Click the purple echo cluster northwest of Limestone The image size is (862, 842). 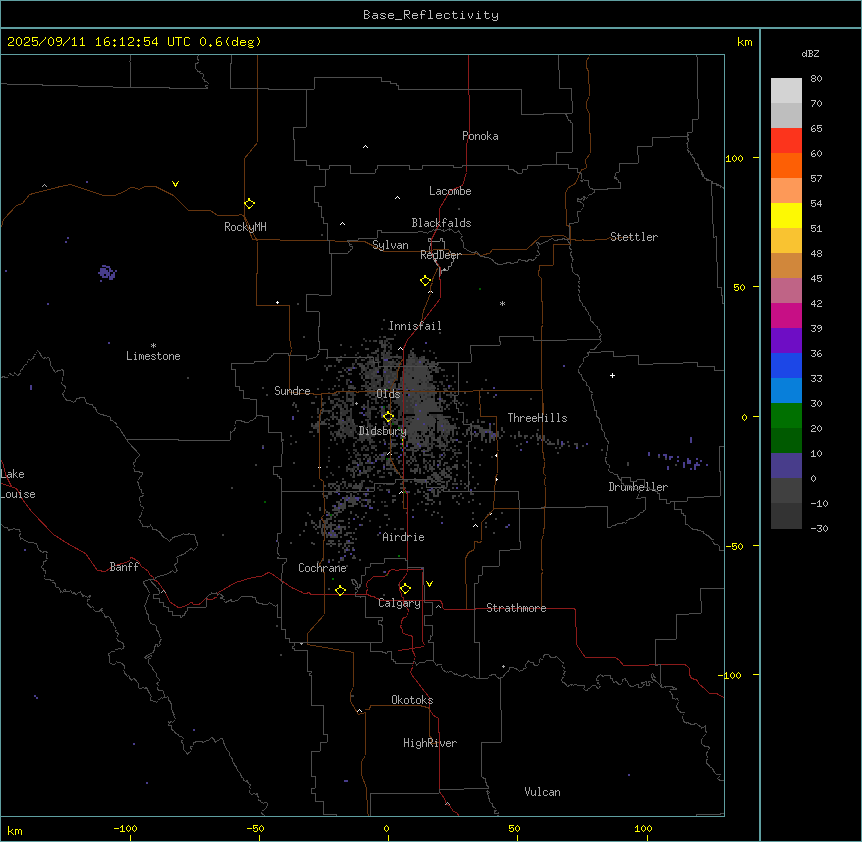(x=107, y=272)
